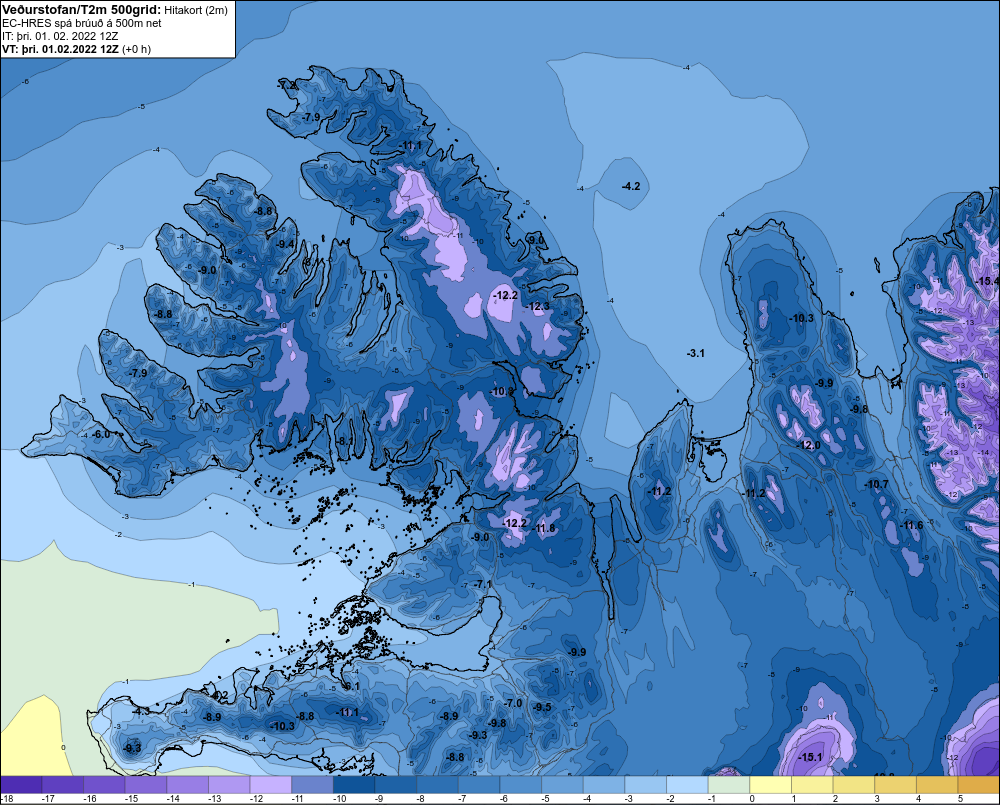Click the legend tick label 5
Screen dimensions: 1000x805
click(960, 799)
